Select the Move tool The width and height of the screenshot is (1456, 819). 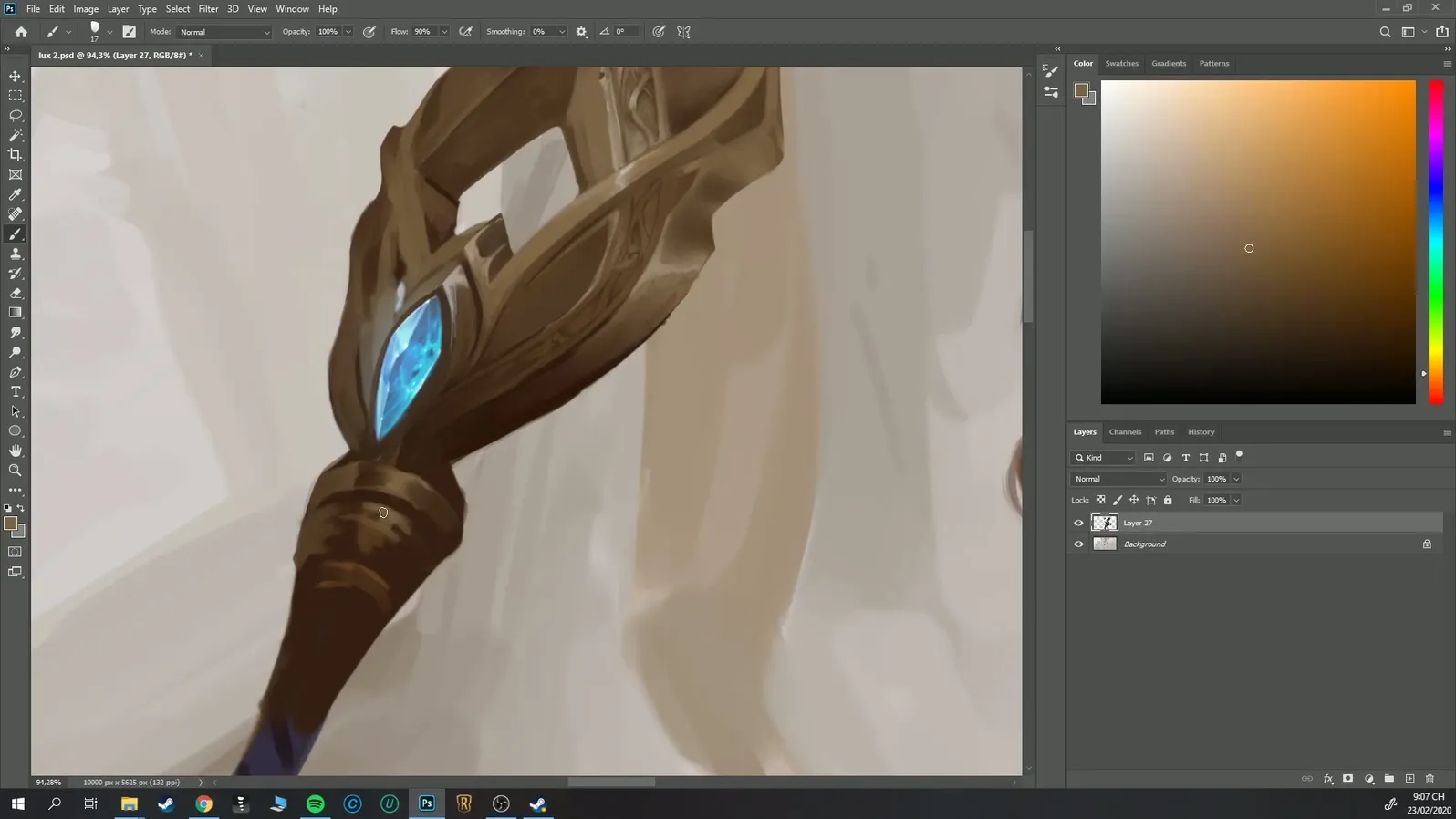coord(16,76)
